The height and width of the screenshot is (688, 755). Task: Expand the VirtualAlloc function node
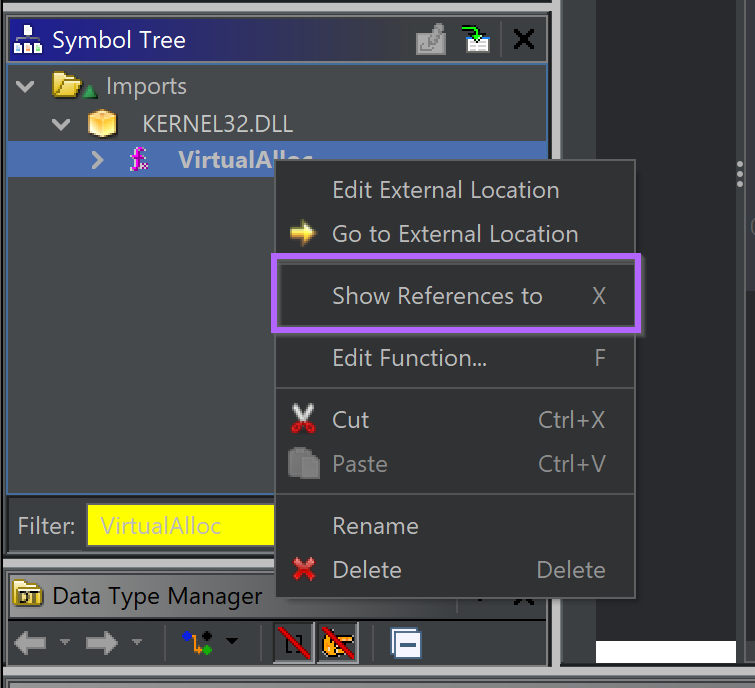(x=97, y=160)
